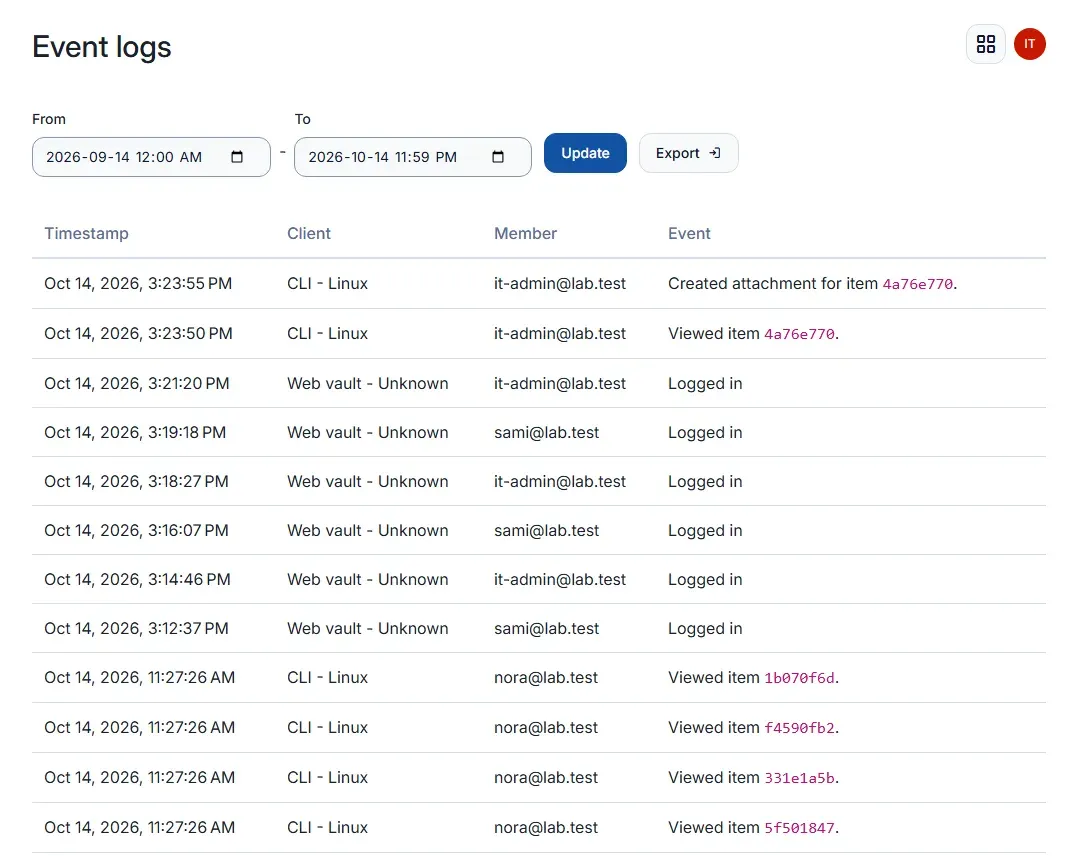The width and height of the screenshot is (1078, 860).
Task: Click the To label above date field
Action: coord(302,119)
